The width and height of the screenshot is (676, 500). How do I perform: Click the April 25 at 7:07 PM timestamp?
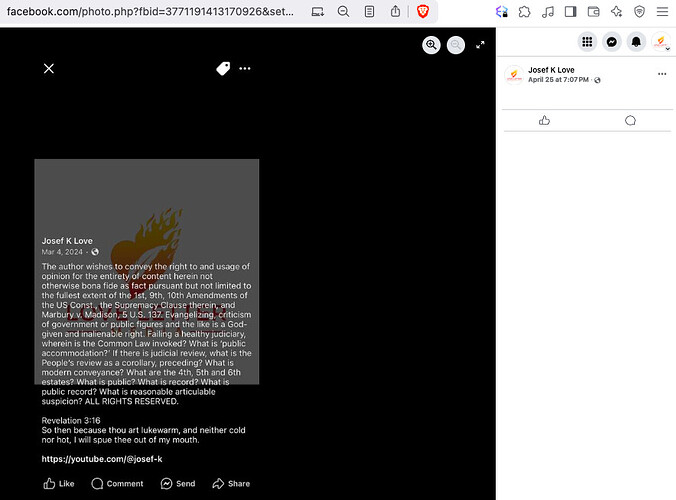tap(558, 80)
